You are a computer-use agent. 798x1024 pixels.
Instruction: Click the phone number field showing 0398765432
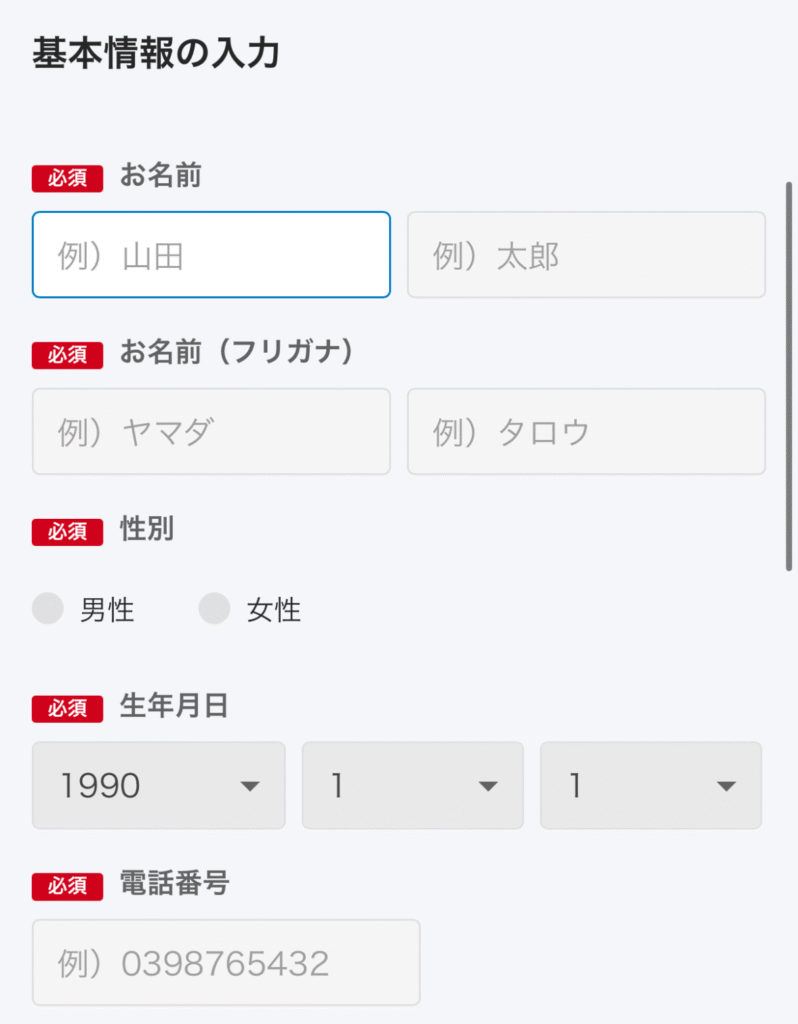pos(226,963)
